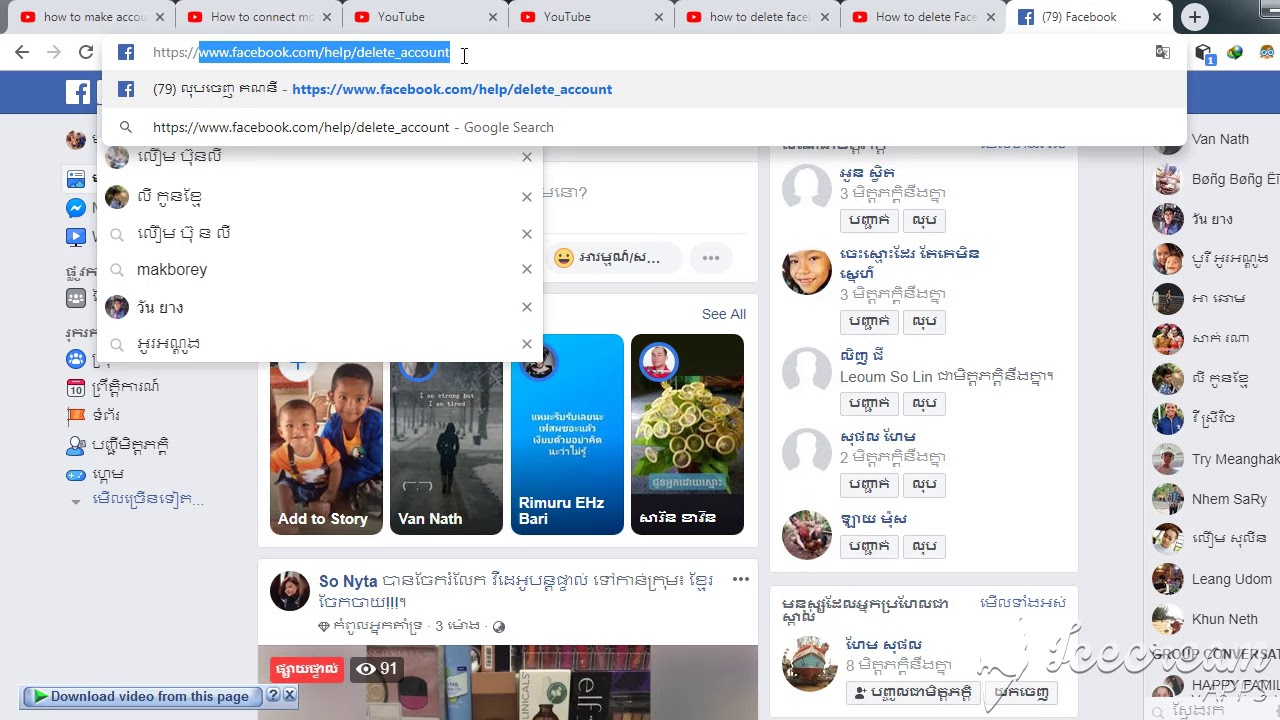Open chat with Try Meanghak
The image size is (1280, 720).
coord(1215,459)
